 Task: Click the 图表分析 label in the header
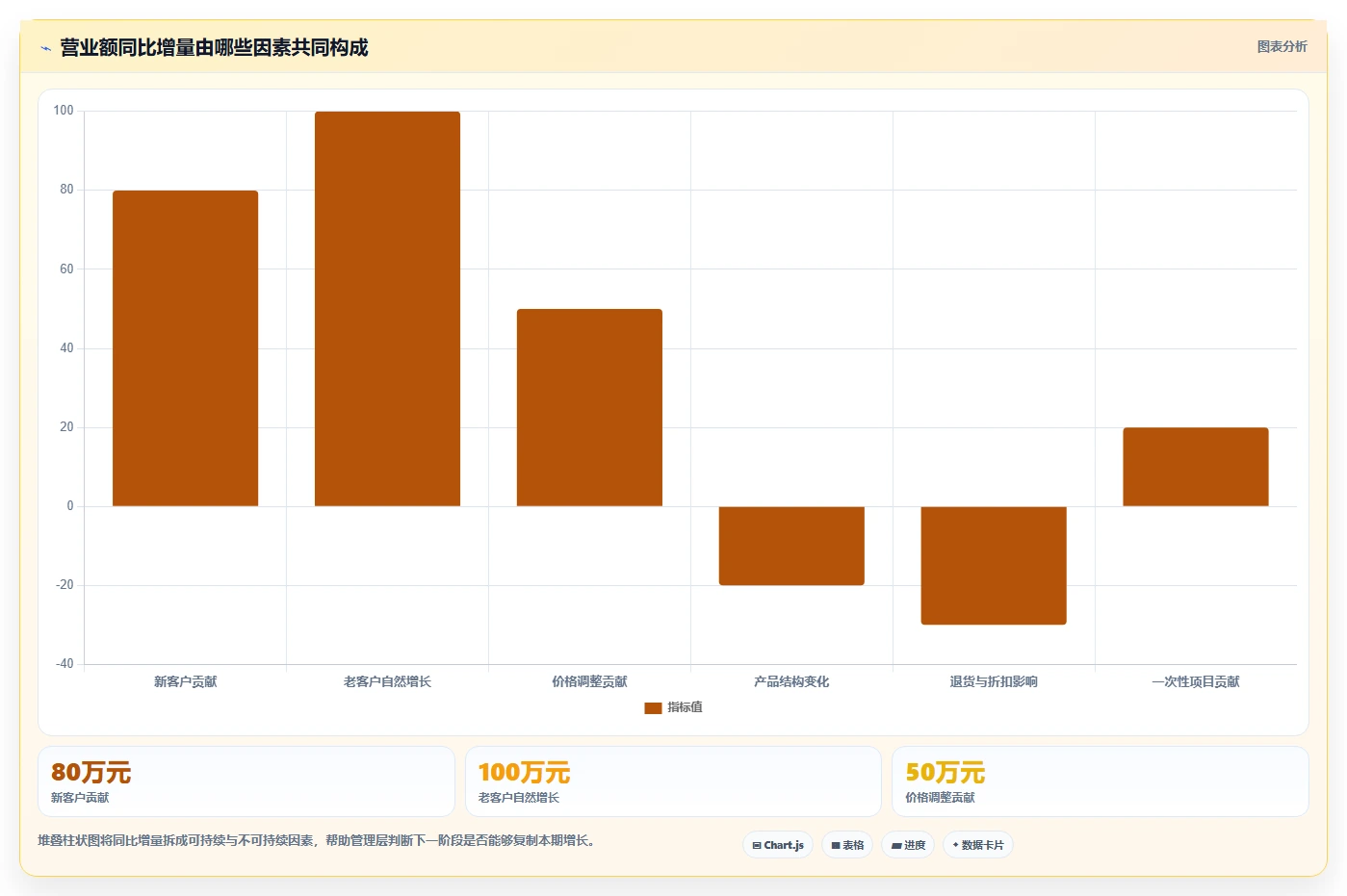click(x=1282, y=46)
